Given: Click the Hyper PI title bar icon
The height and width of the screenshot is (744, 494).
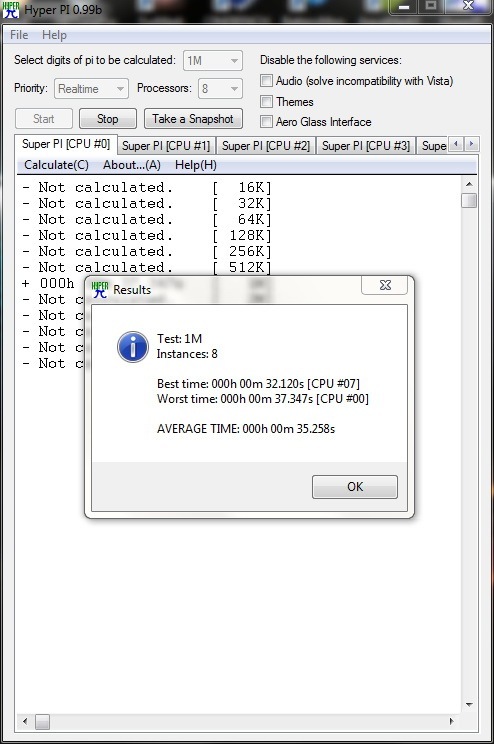Looking at the screenshot, I should click(10, 10).
